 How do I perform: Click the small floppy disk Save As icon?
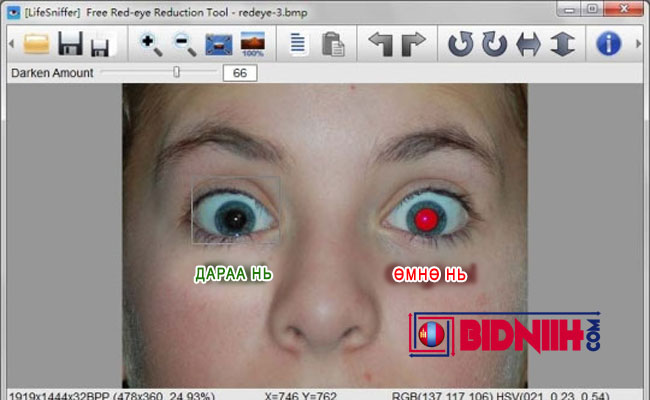click(99, 47)
